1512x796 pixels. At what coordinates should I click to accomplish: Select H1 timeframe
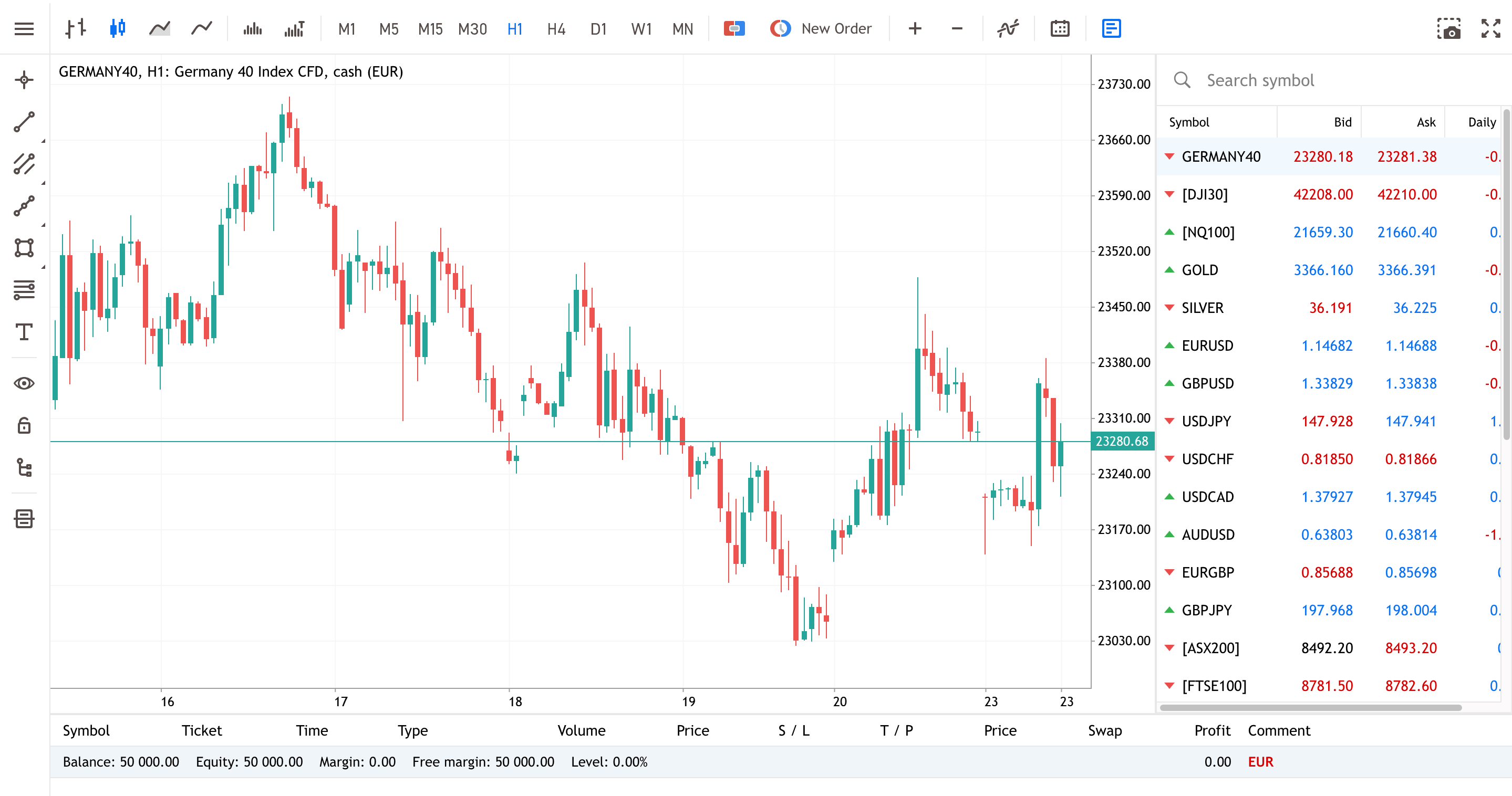[515, 29]
